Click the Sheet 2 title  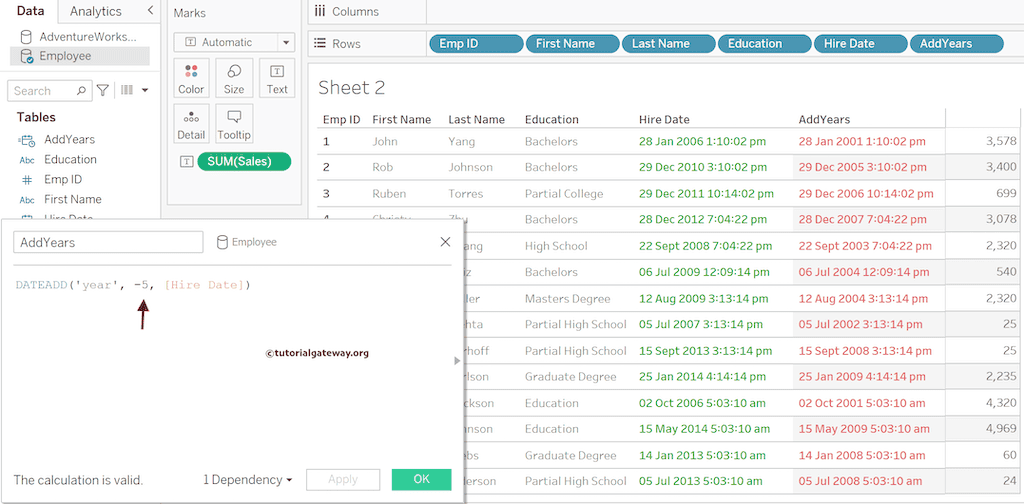tap(352, 87)
